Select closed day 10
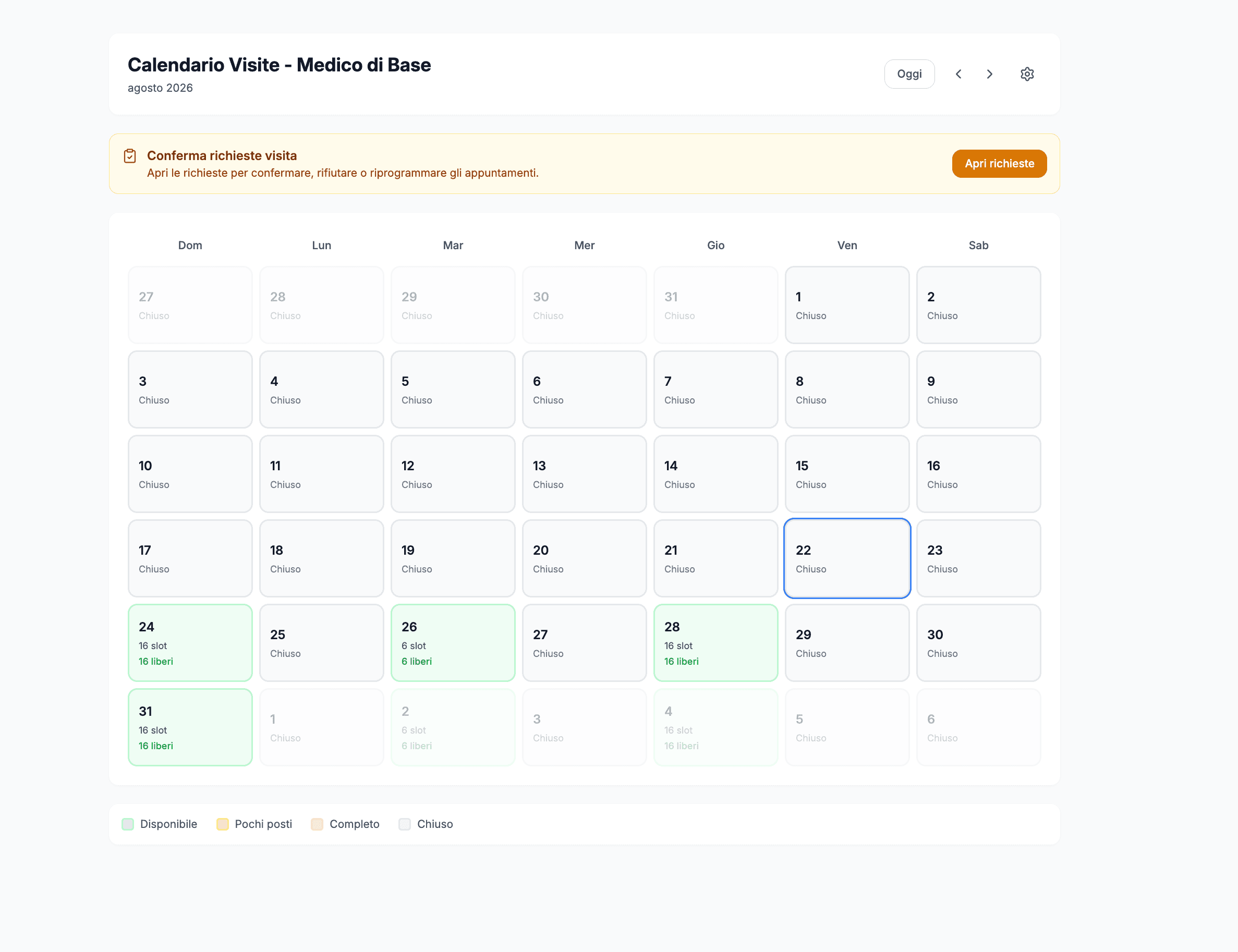Viewport: 1238px width, 952px height. click(x=190, y=474)
